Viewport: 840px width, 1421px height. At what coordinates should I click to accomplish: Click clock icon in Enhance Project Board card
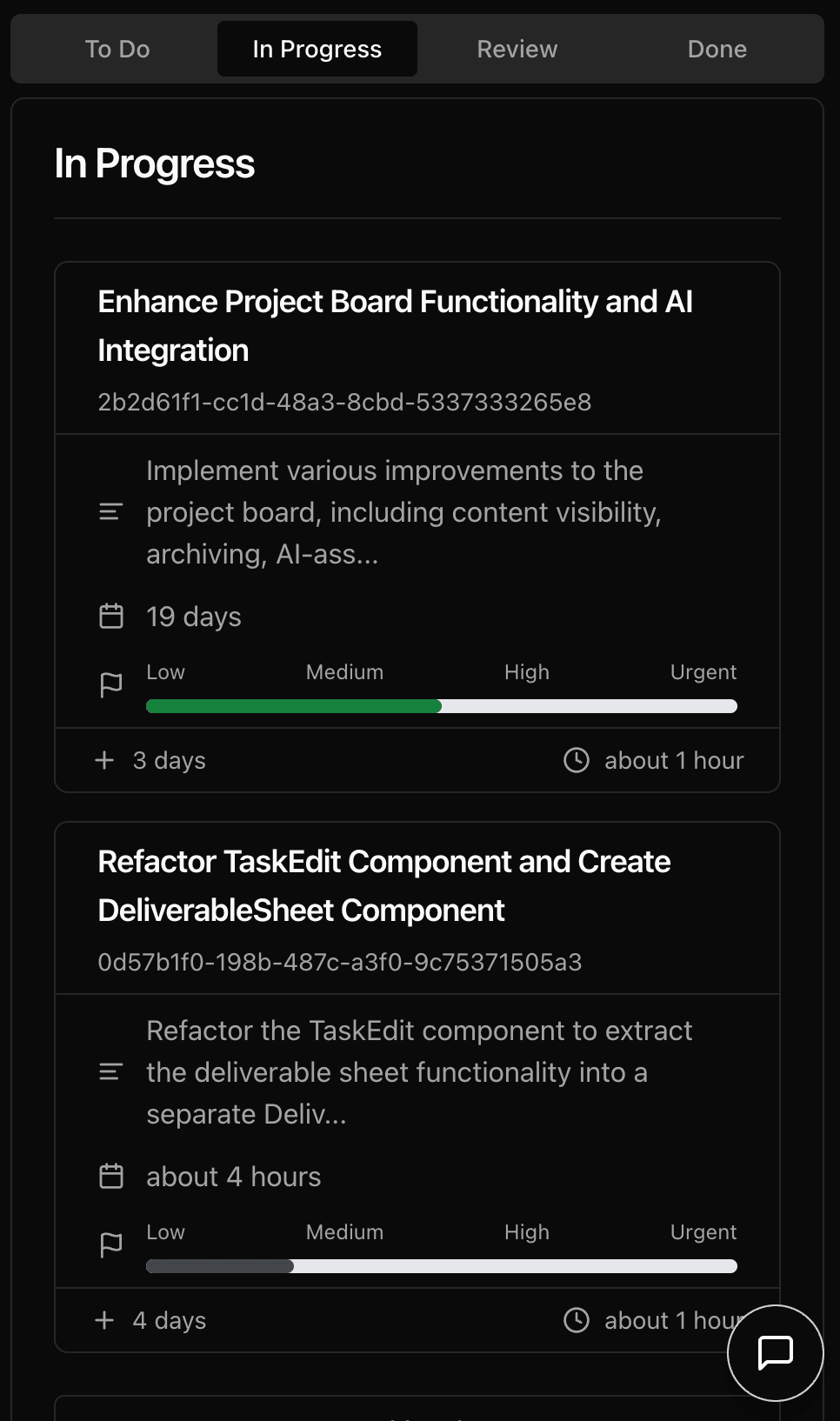[x=577, y=760]
